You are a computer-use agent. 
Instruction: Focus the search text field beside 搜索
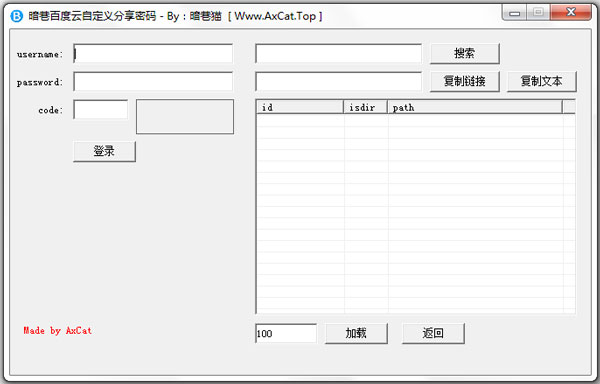[x=338, y=54]
